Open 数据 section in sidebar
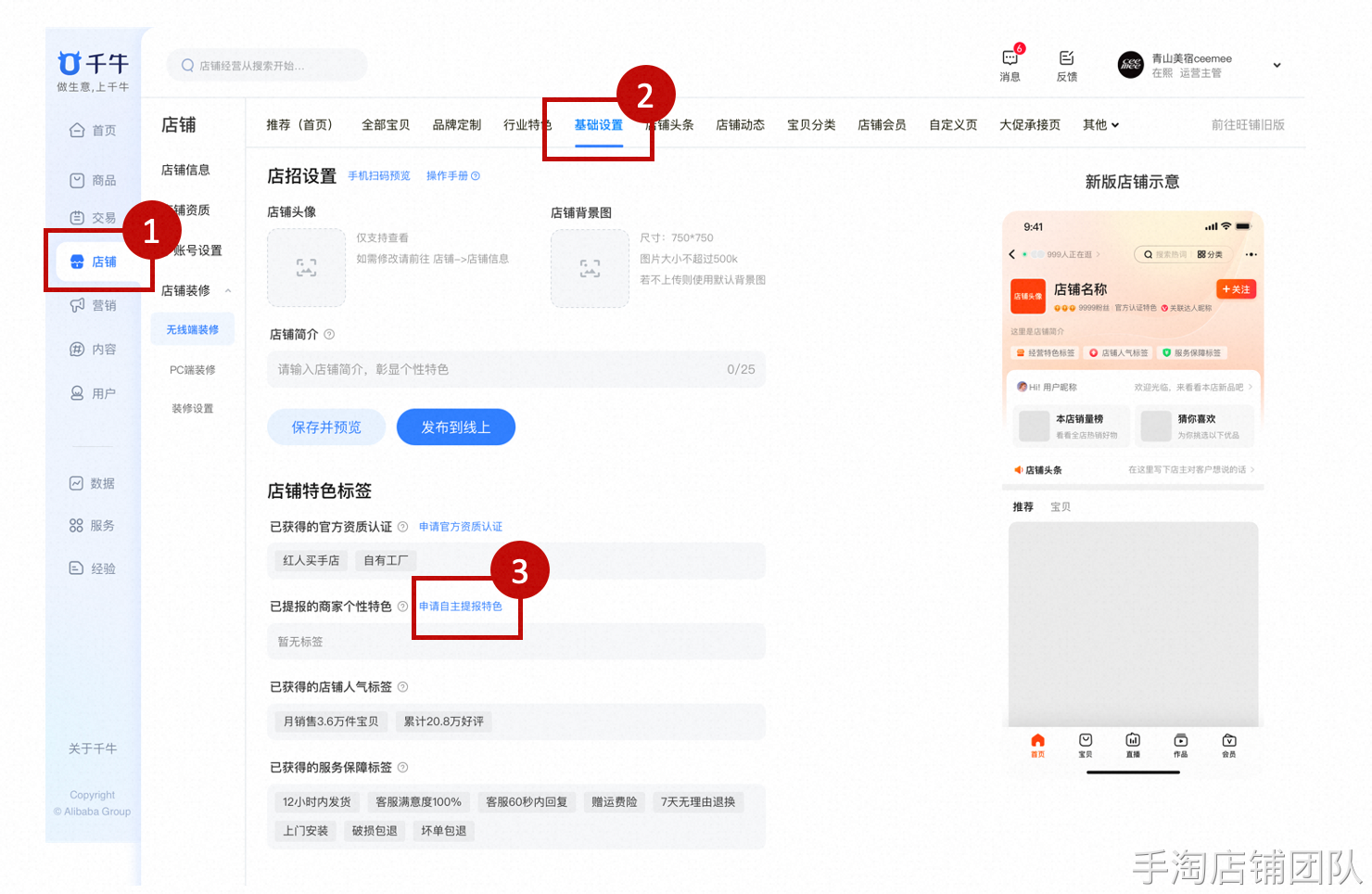 click(92, 483)
